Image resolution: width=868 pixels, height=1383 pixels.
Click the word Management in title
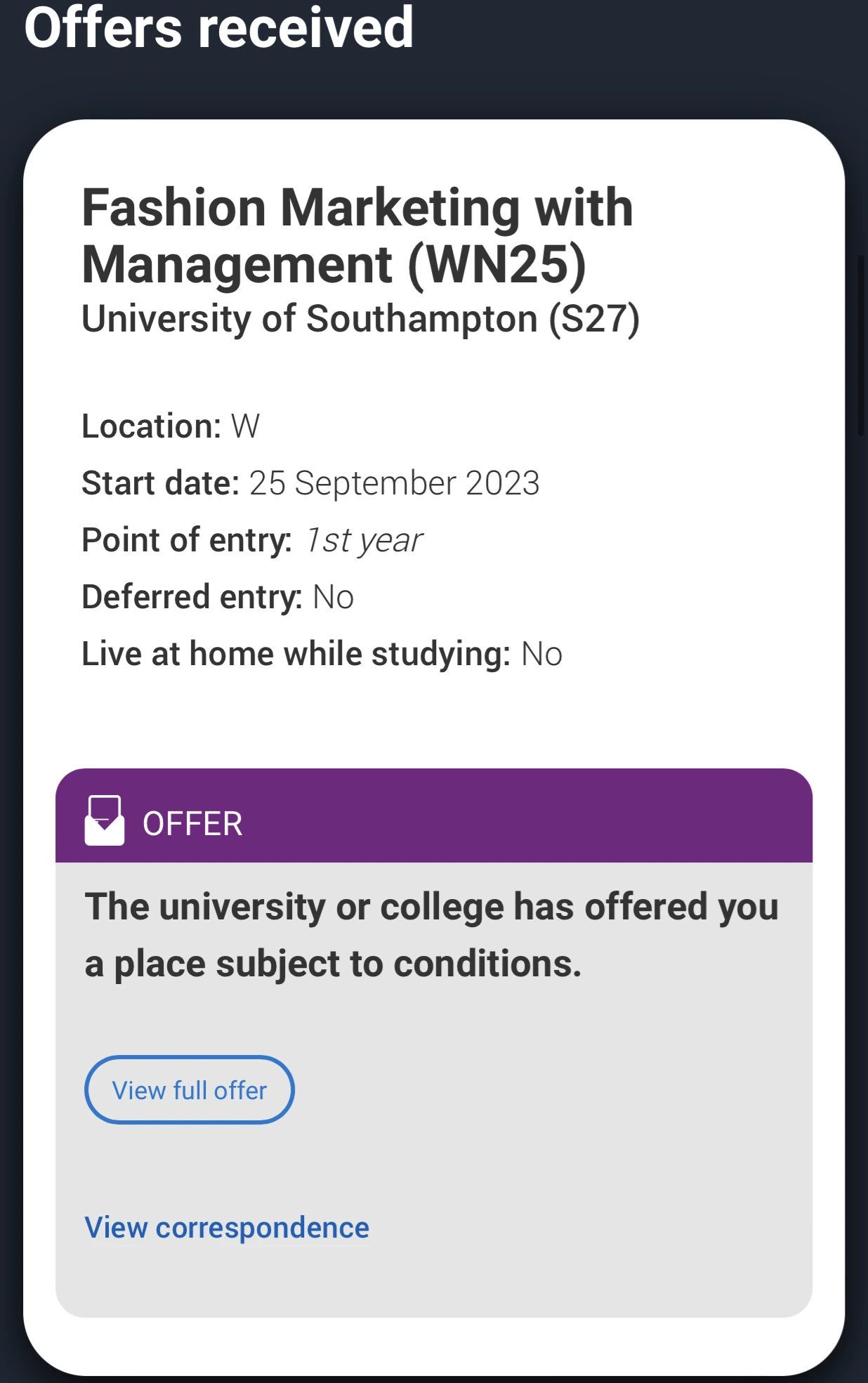tap(237, 265)
